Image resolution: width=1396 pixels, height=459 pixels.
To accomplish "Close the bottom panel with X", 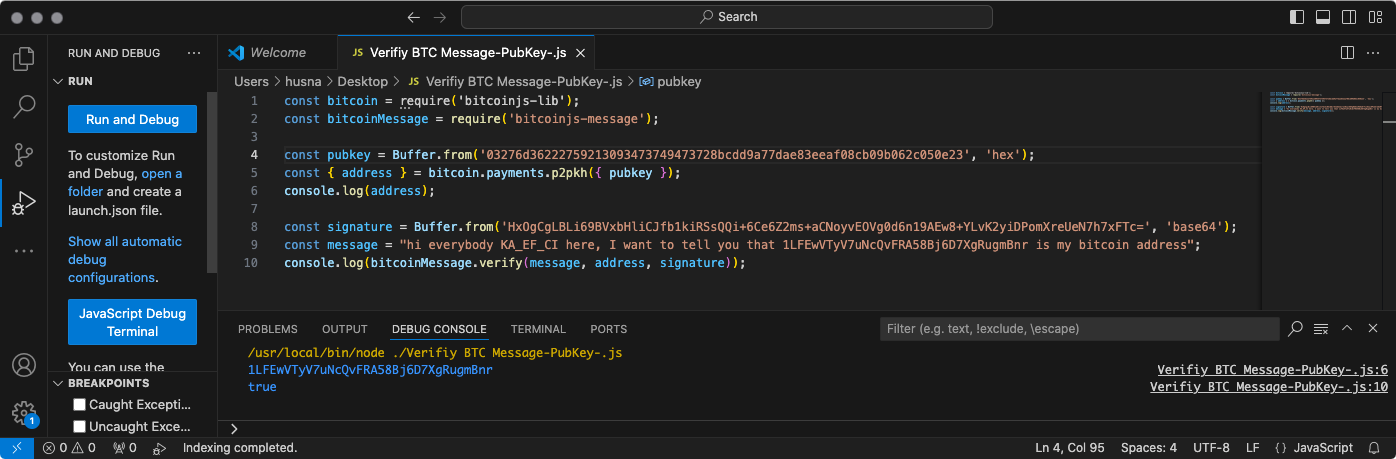I will tap(1373, 328).
